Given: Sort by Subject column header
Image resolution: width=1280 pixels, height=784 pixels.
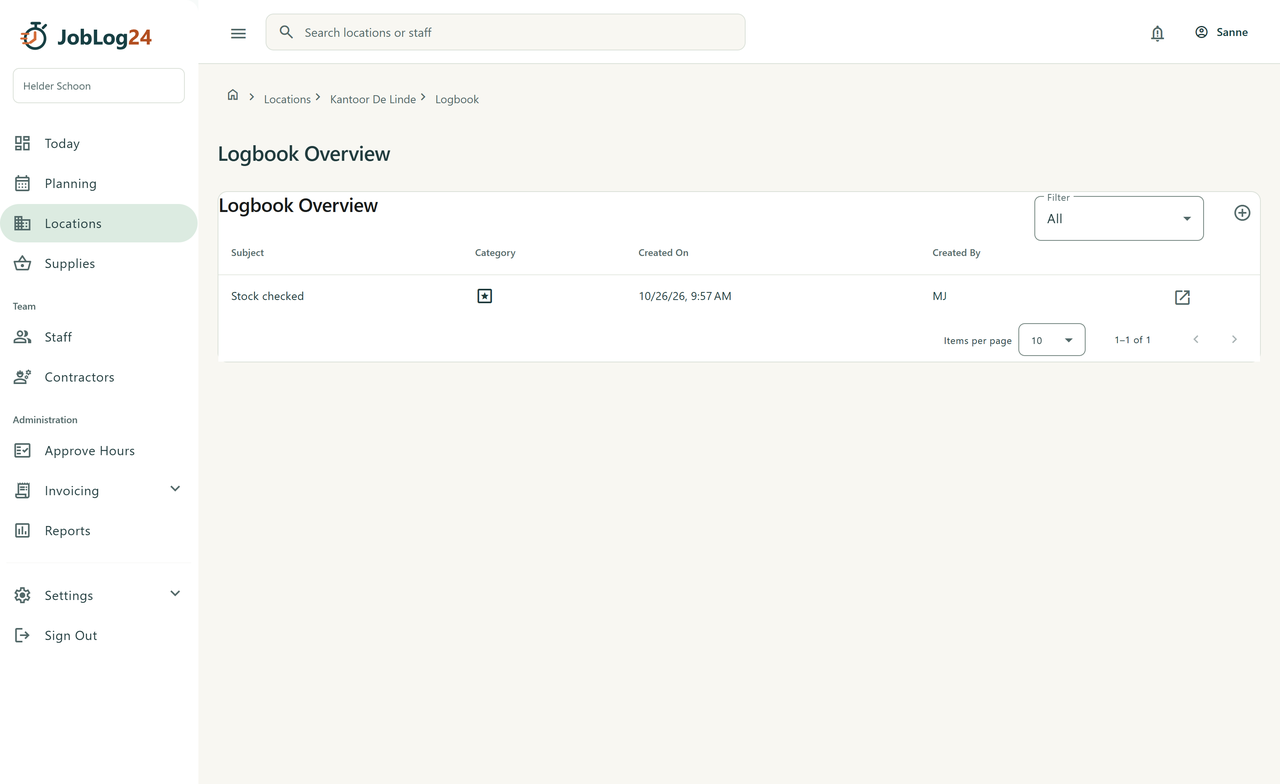Looking at the screenshot, I should [x=247, y=253].
